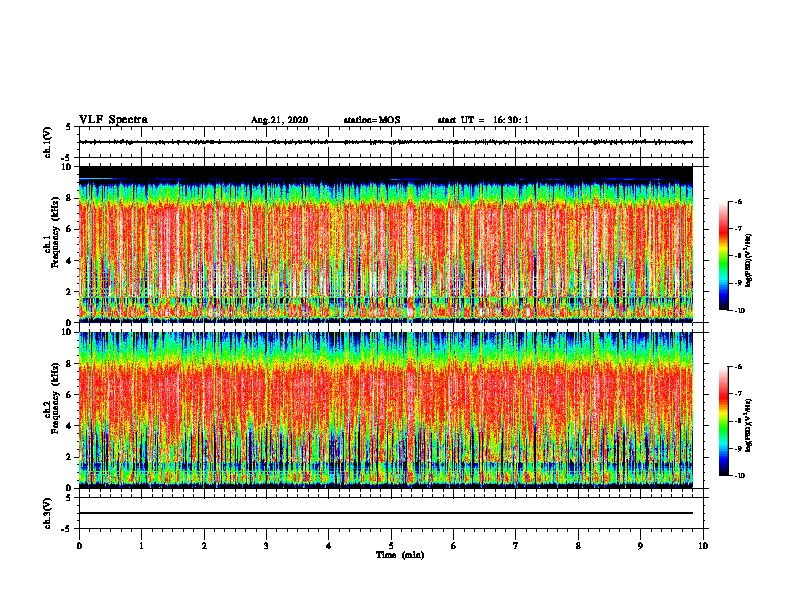This screenshot has height=612, width=792.
Task: Click the time axis tick label "9"
Action: click(x=640, y=546)
